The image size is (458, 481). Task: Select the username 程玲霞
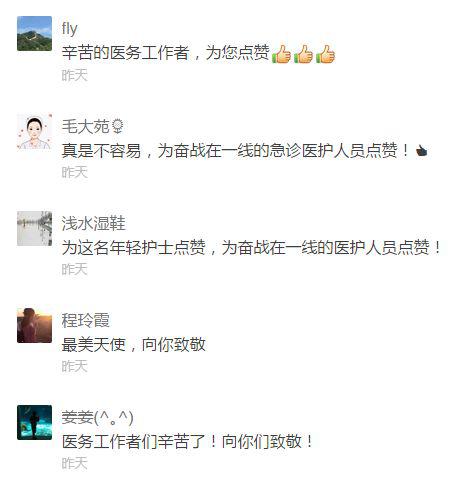tap(85, 320)
